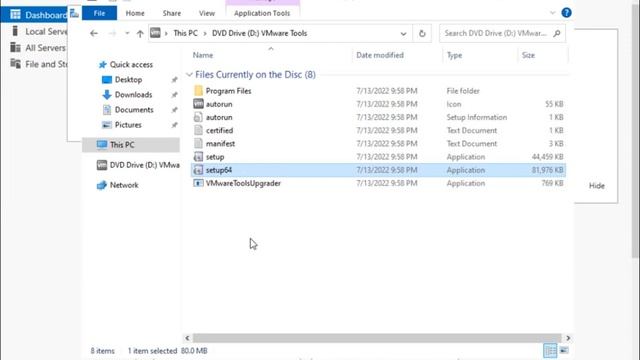Go back with the left arrow

(x=94, y=33)
